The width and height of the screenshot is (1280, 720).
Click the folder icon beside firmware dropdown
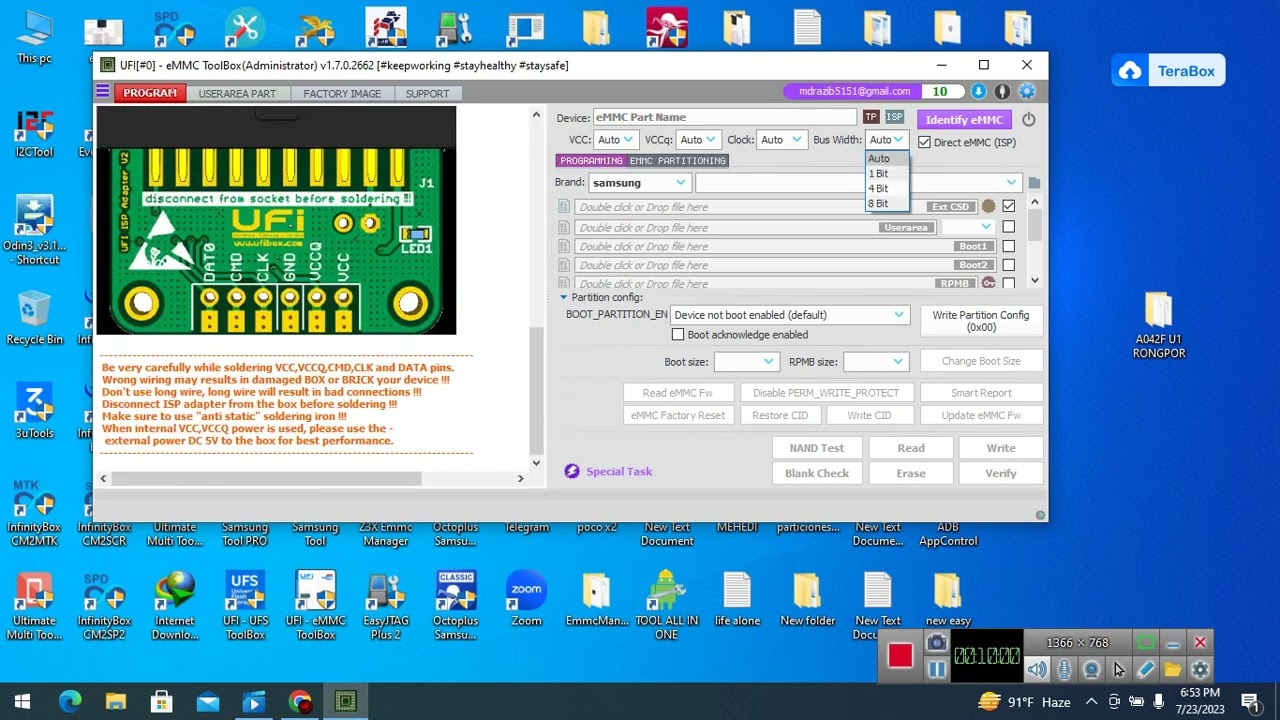[x=1034, y=183]
